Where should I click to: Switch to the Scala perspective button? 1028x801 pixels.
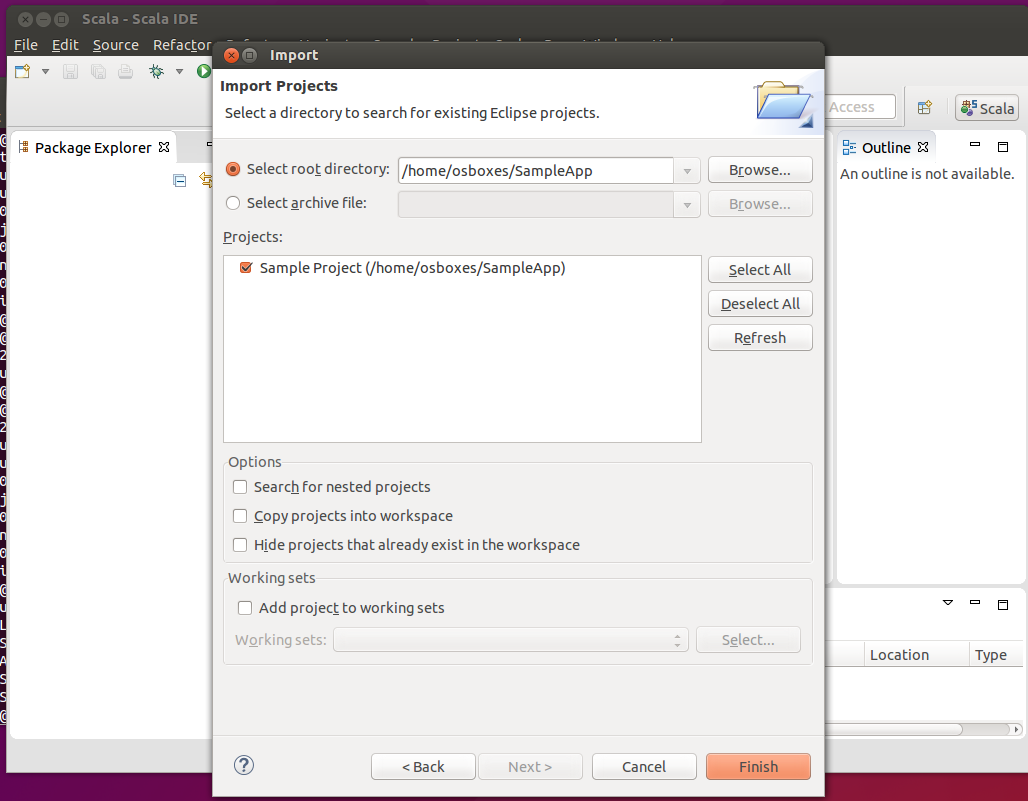coord(987,108)
